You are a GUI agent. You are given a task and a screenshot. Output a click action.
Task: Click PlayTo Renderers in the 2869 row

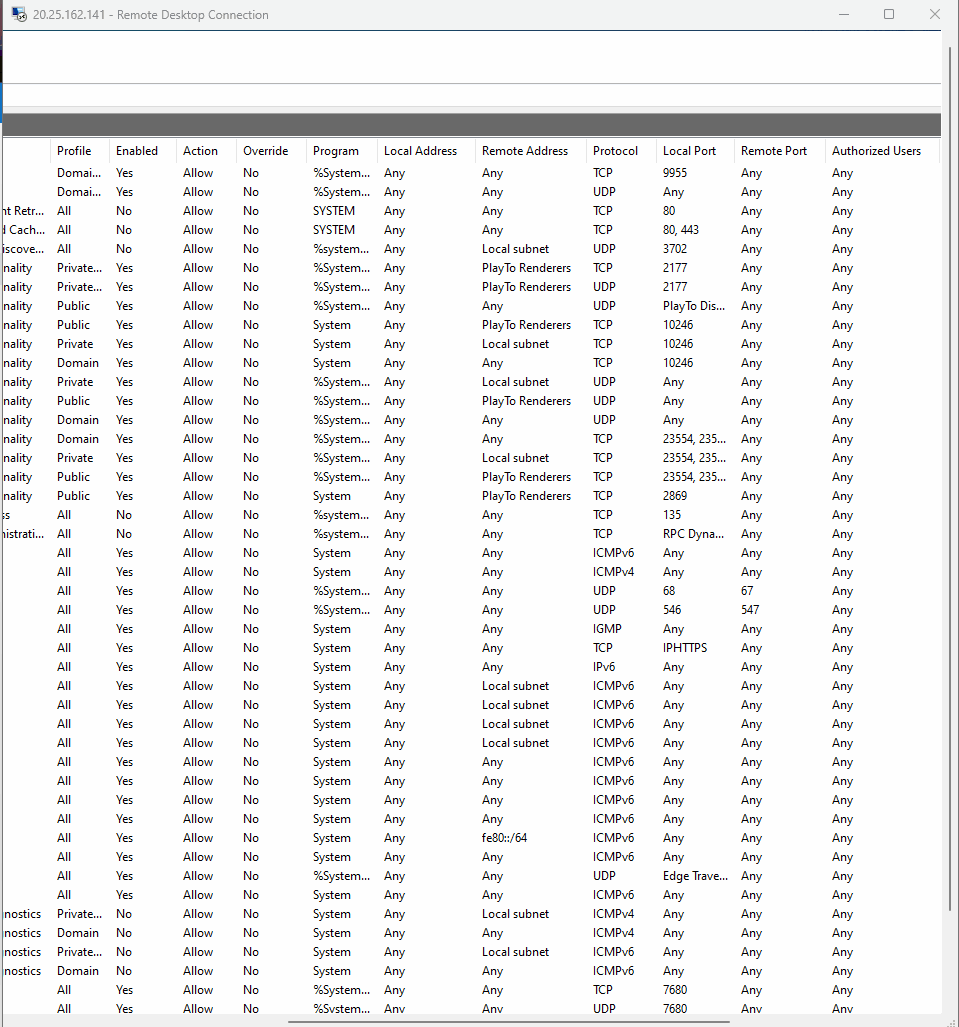click(x=527, y=496)
